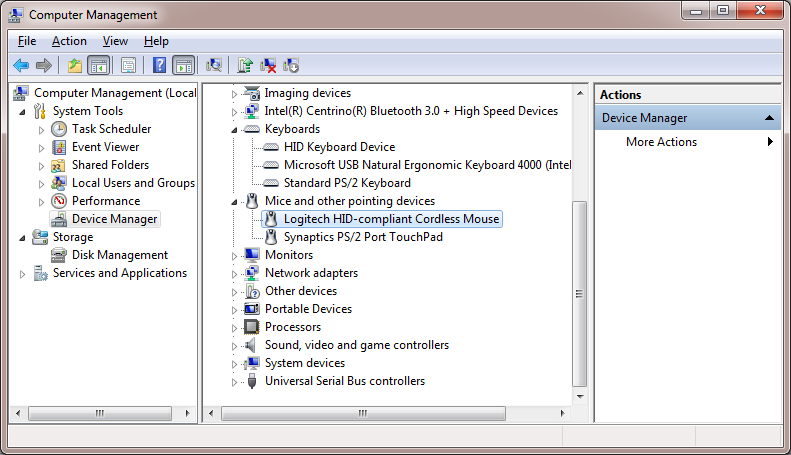
Task: Click the Shared Folders icon
Action: pyautogui.click(x=59, y=165)
